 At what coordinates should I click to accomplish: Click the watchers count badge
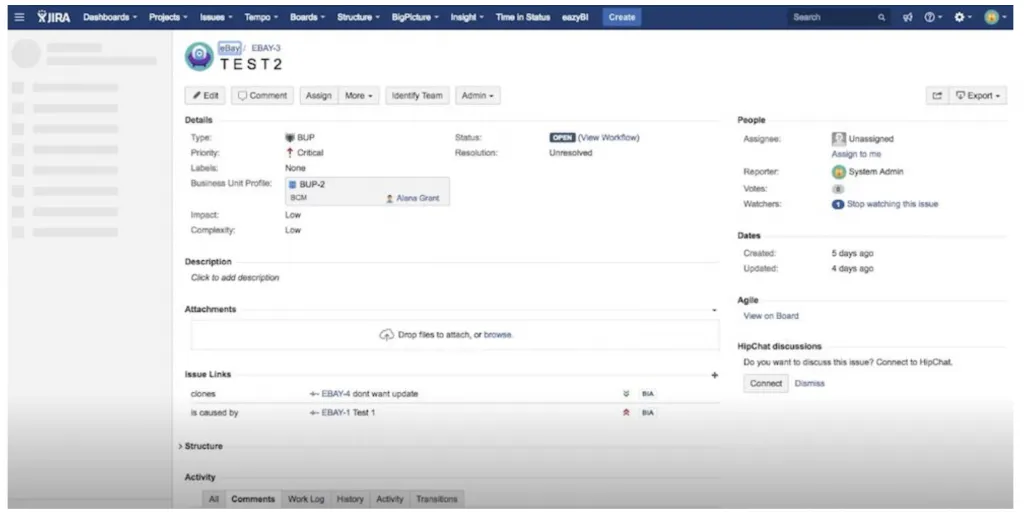tap(837, 204)
